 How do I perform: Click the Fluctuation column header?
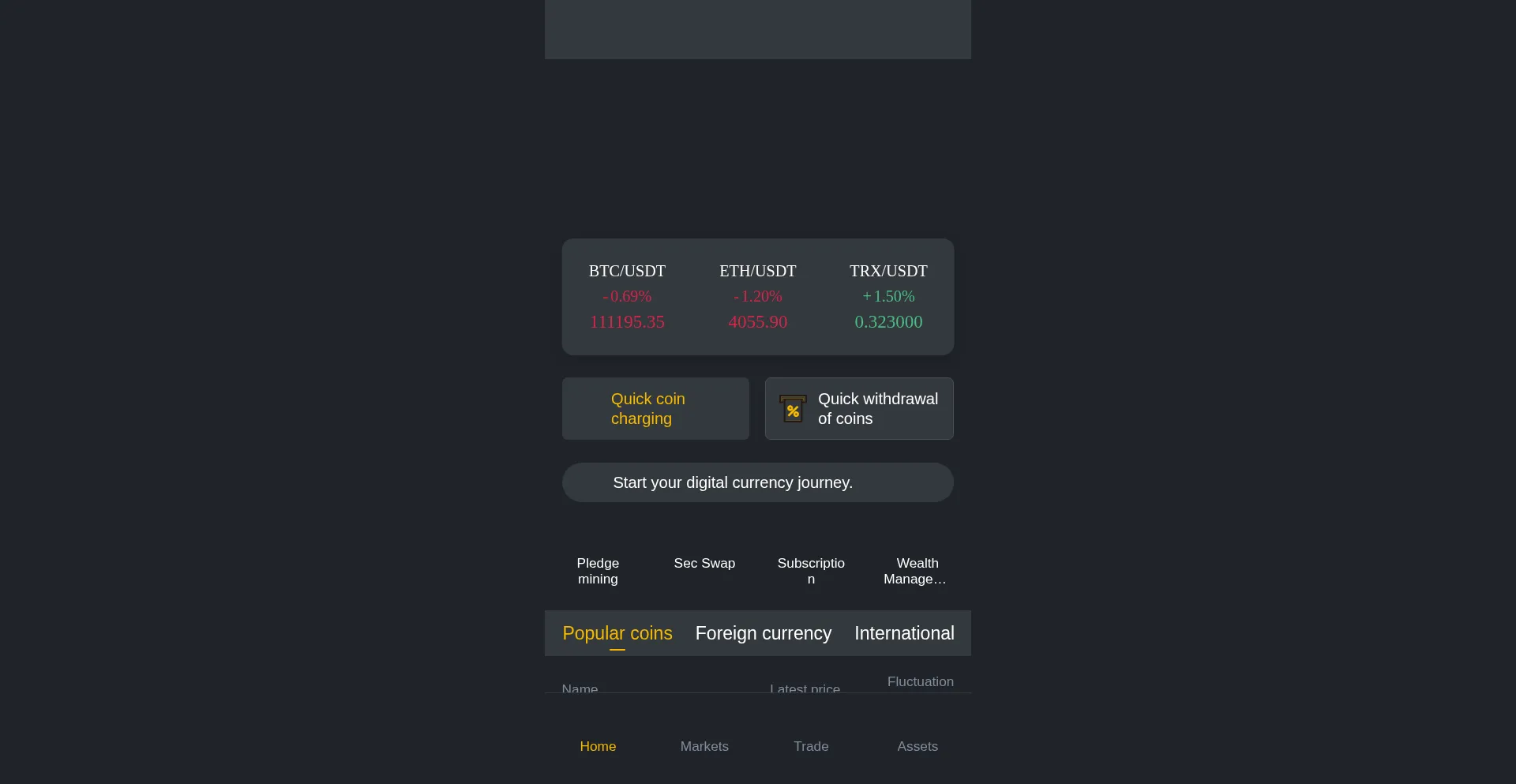click(920, 682)
